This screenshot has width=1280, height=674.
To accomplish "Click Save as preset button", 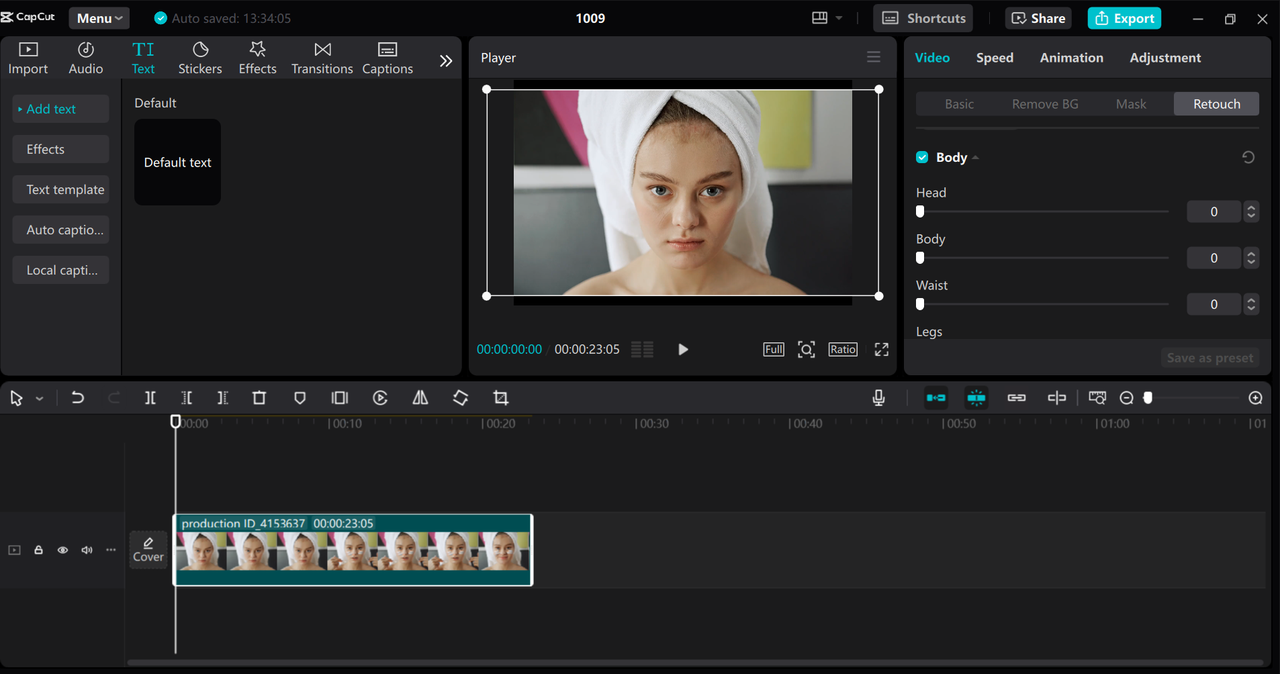I will pyautogui.click(x=1210, y=357).
